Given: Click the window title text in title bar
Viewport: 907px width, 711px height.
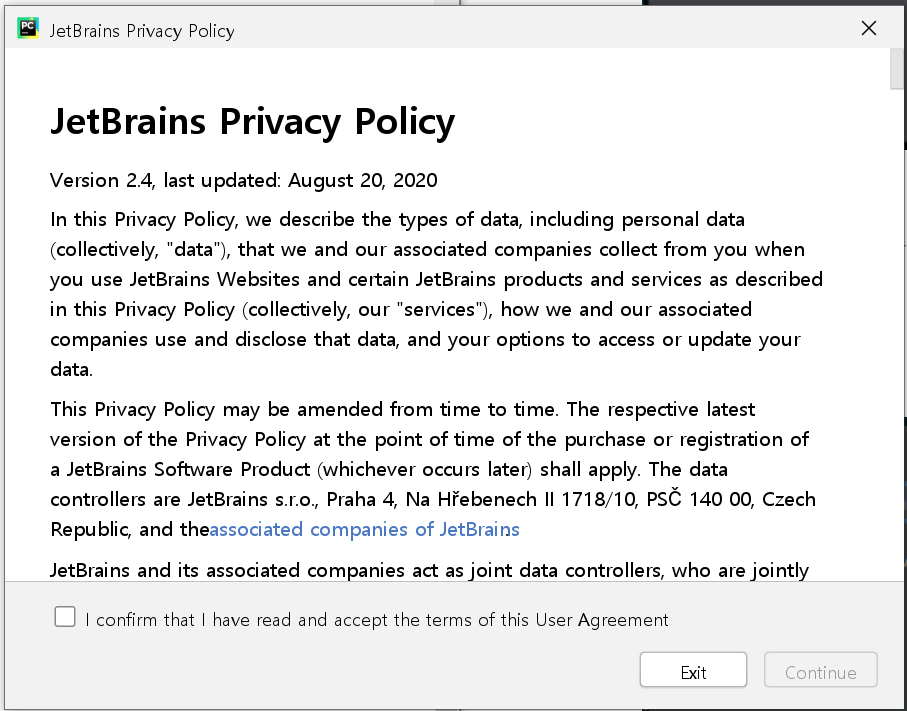Looking at the screenshot, I should coord(142,31).
